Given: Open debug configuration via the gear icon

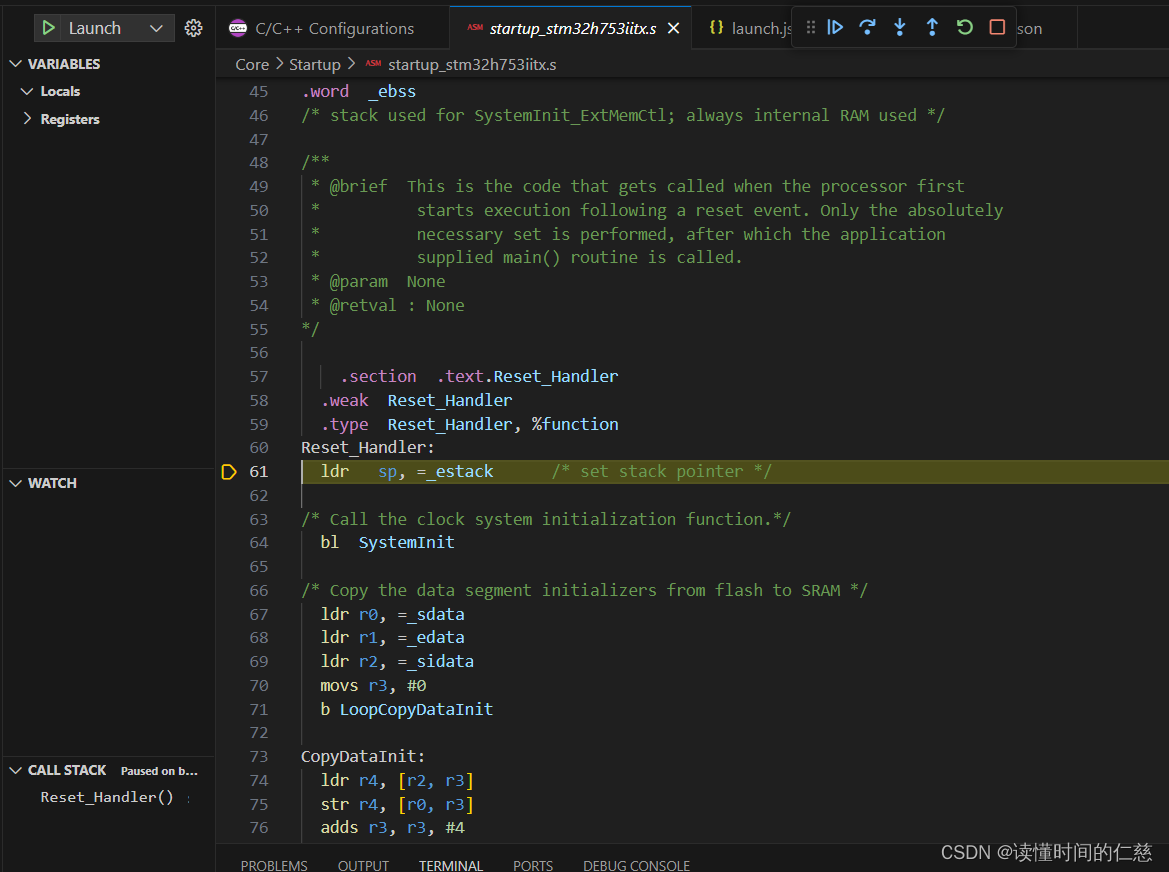Looking at the screenshot, I should pyautogui.click(x=193, y=27).
